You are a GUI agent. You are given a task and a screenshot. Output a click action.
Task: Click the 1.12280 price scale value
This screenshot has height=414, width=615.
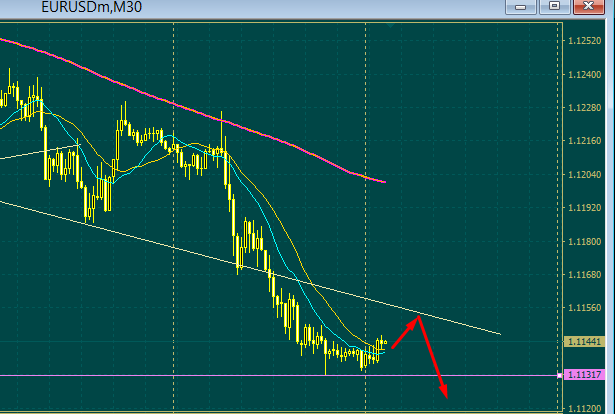pyautogui.click(x=584, y=107)
